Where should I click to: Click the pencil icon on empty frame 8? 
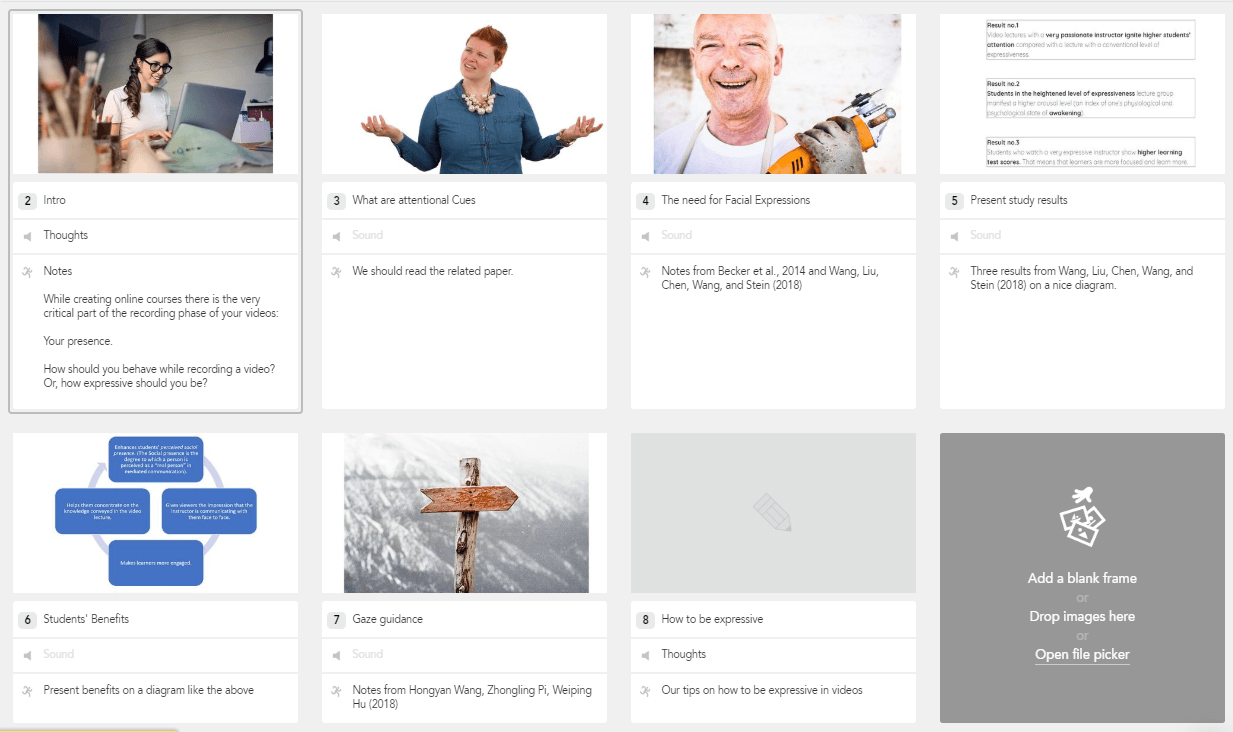coord(772,512)
